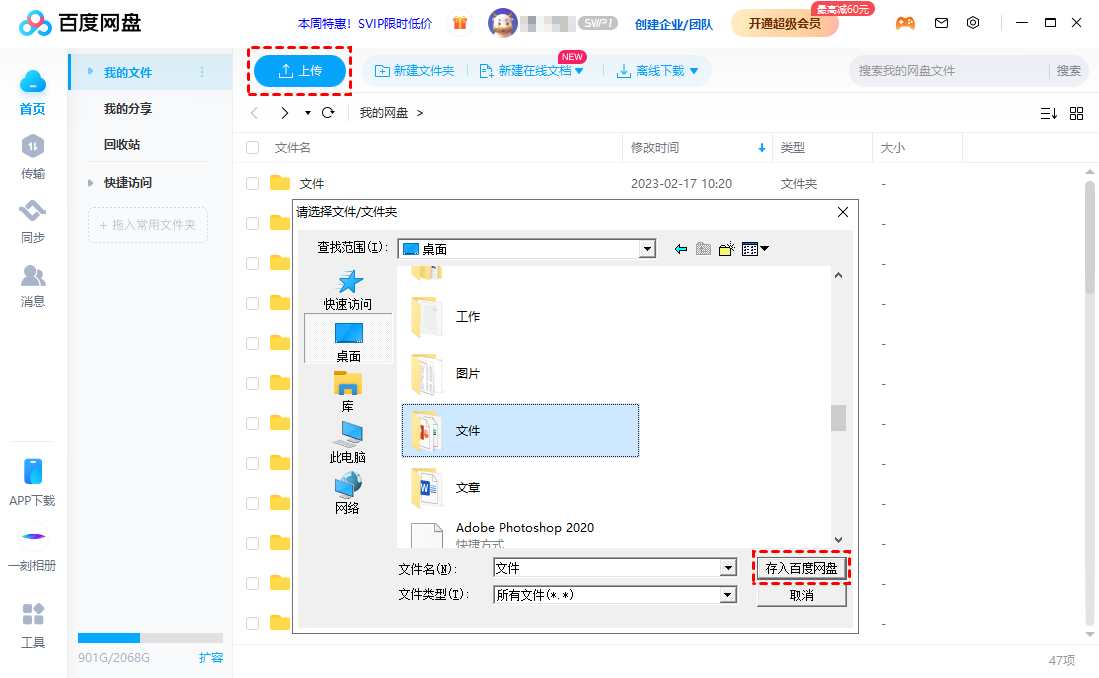Click the main file list scrollbar

click(1090, 237)
